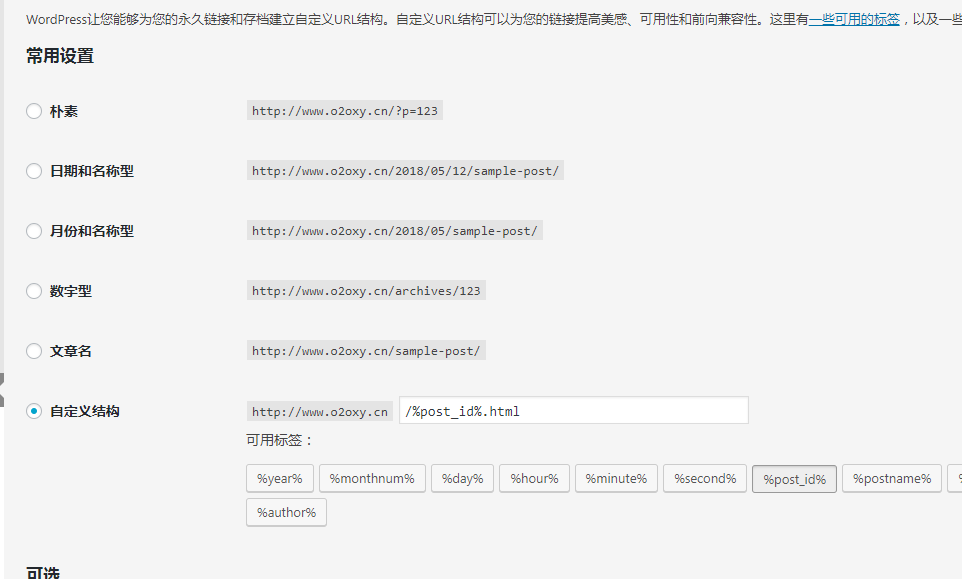Click the 可用标签： label
962x579 pixels.
[x=280, y=440]
